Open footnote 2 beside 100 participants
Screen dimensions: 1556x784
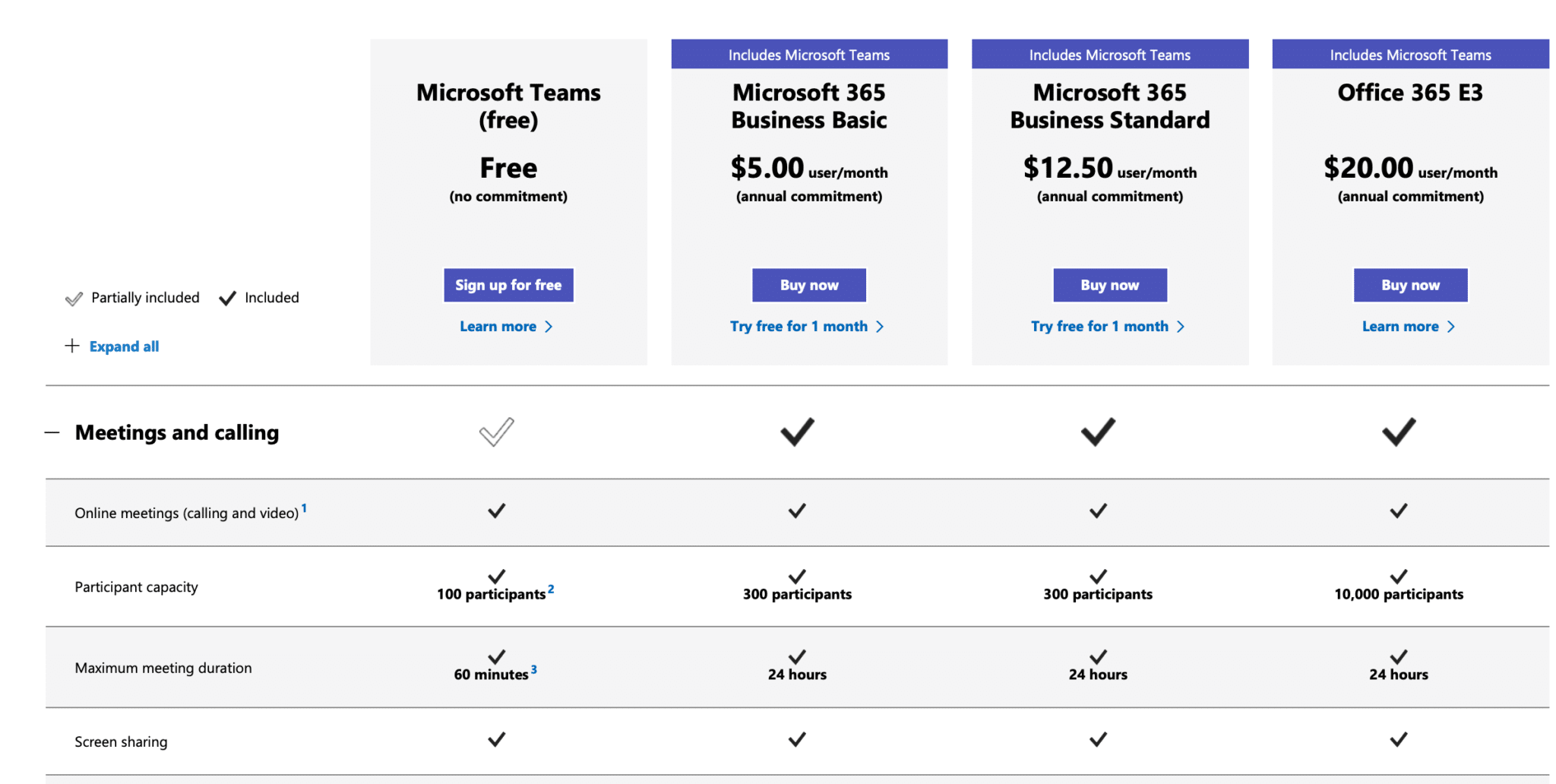click(x=551, y=589)
